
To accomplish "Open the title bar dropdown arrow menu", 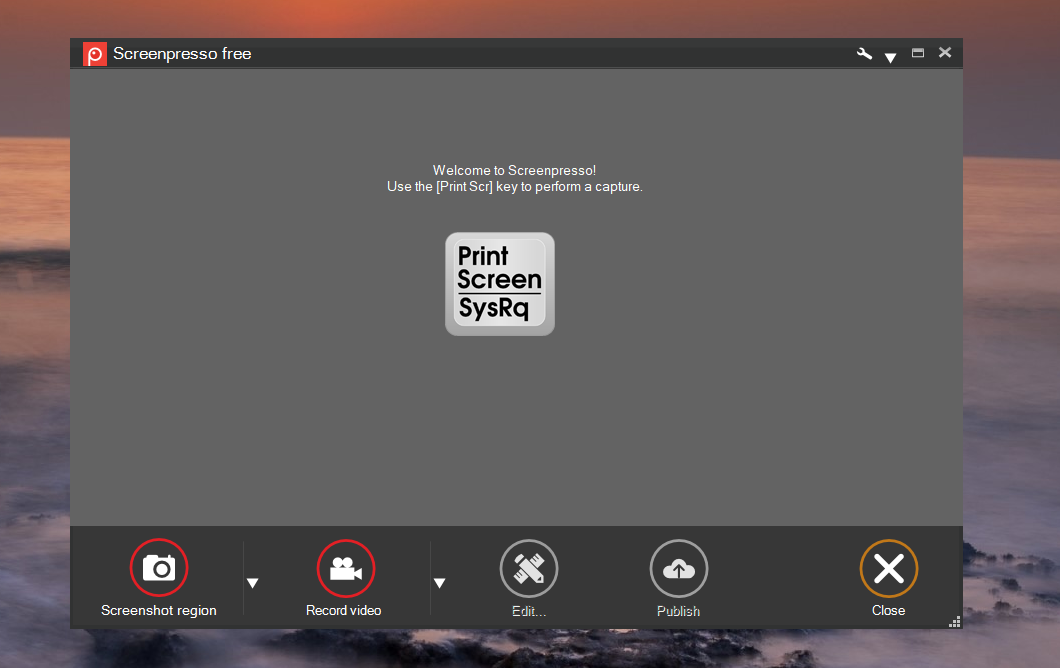I will coord(890,58).
